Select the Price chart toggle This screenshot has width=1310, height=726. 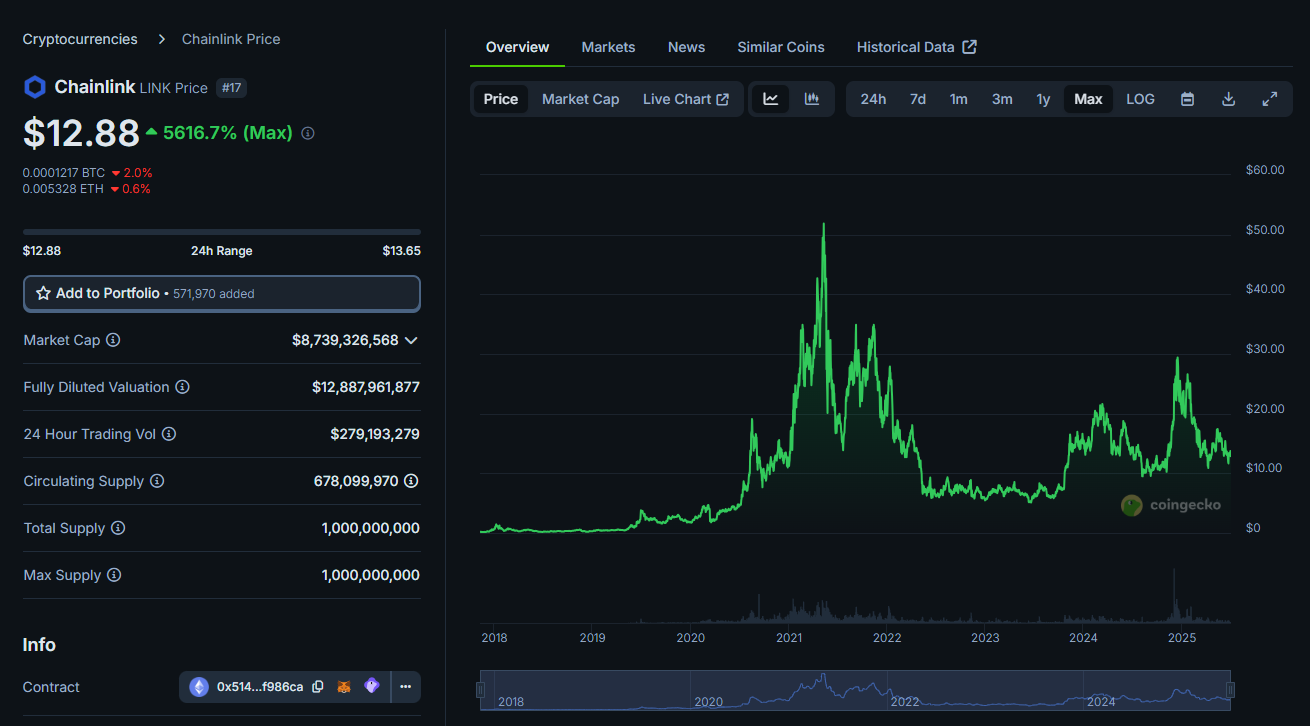[501, 99]
